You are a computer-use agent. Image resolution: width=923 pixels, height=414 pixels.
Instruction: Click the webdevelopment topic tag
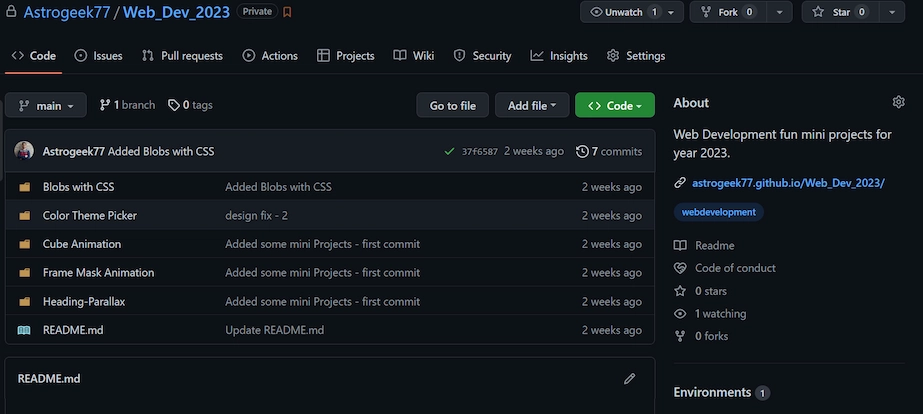coord(718,212)
